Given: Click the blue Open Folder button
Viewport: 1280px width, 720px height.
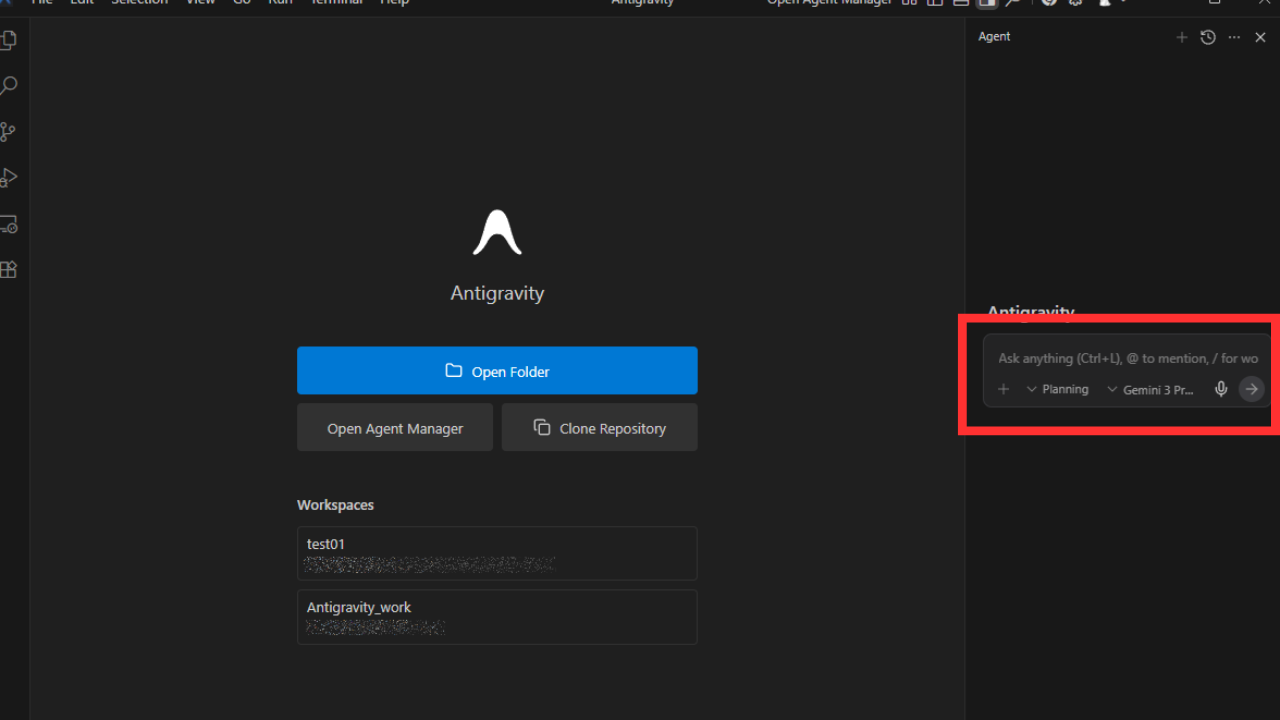Looking at the screenshot, I should point(497,371).
